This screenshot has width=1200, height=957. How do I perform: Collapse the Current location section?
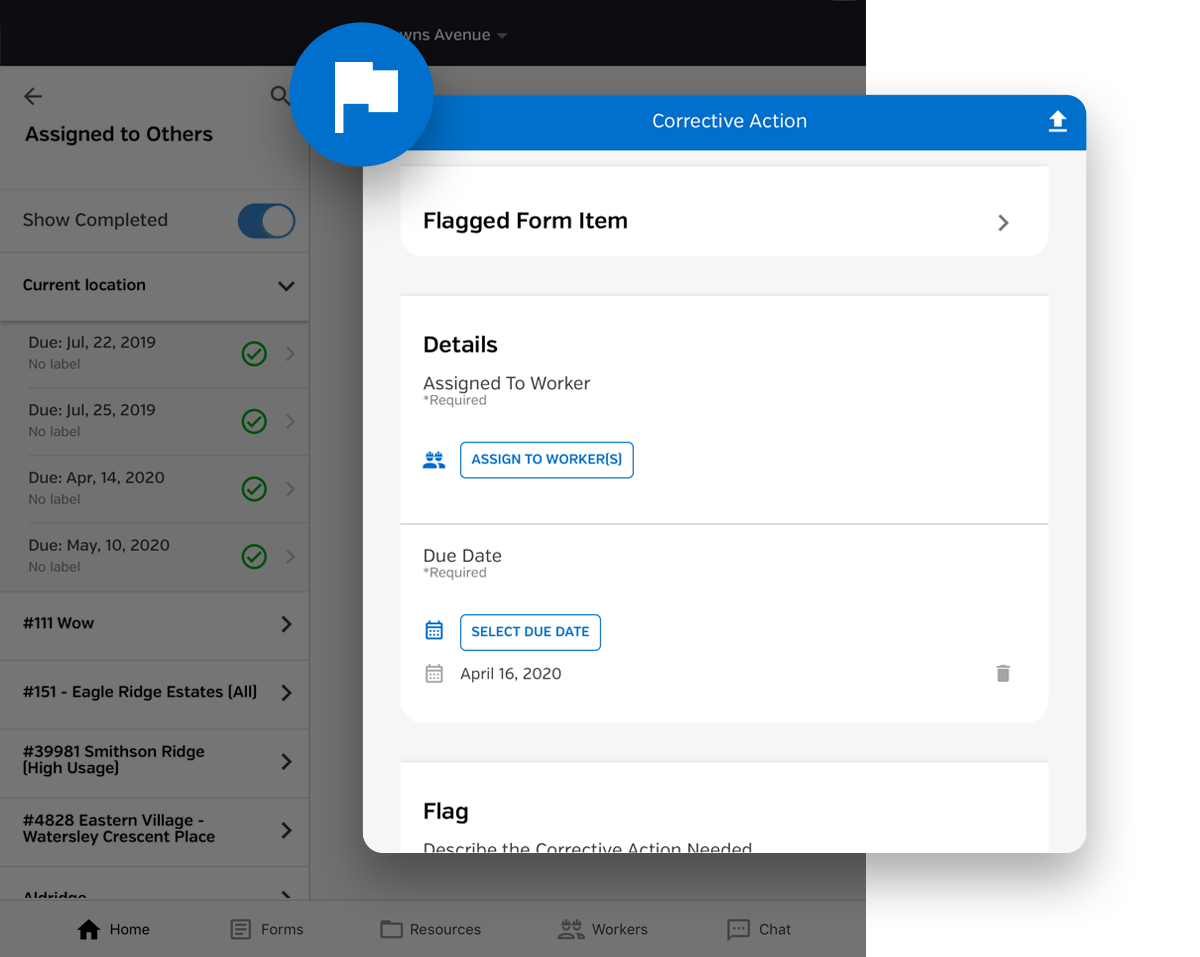pos(286,286)
